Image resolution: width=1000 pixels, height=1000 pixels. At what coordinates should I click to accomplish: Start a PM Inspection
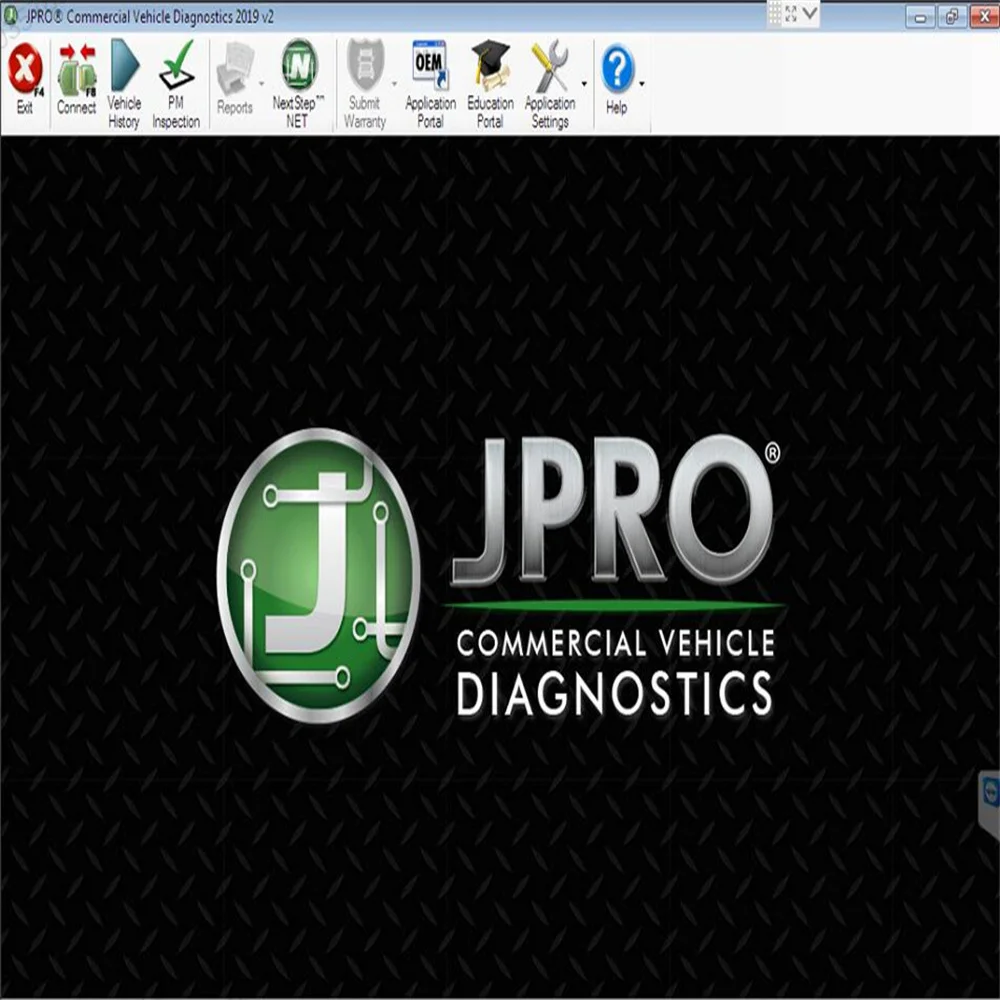click(176, 84)
